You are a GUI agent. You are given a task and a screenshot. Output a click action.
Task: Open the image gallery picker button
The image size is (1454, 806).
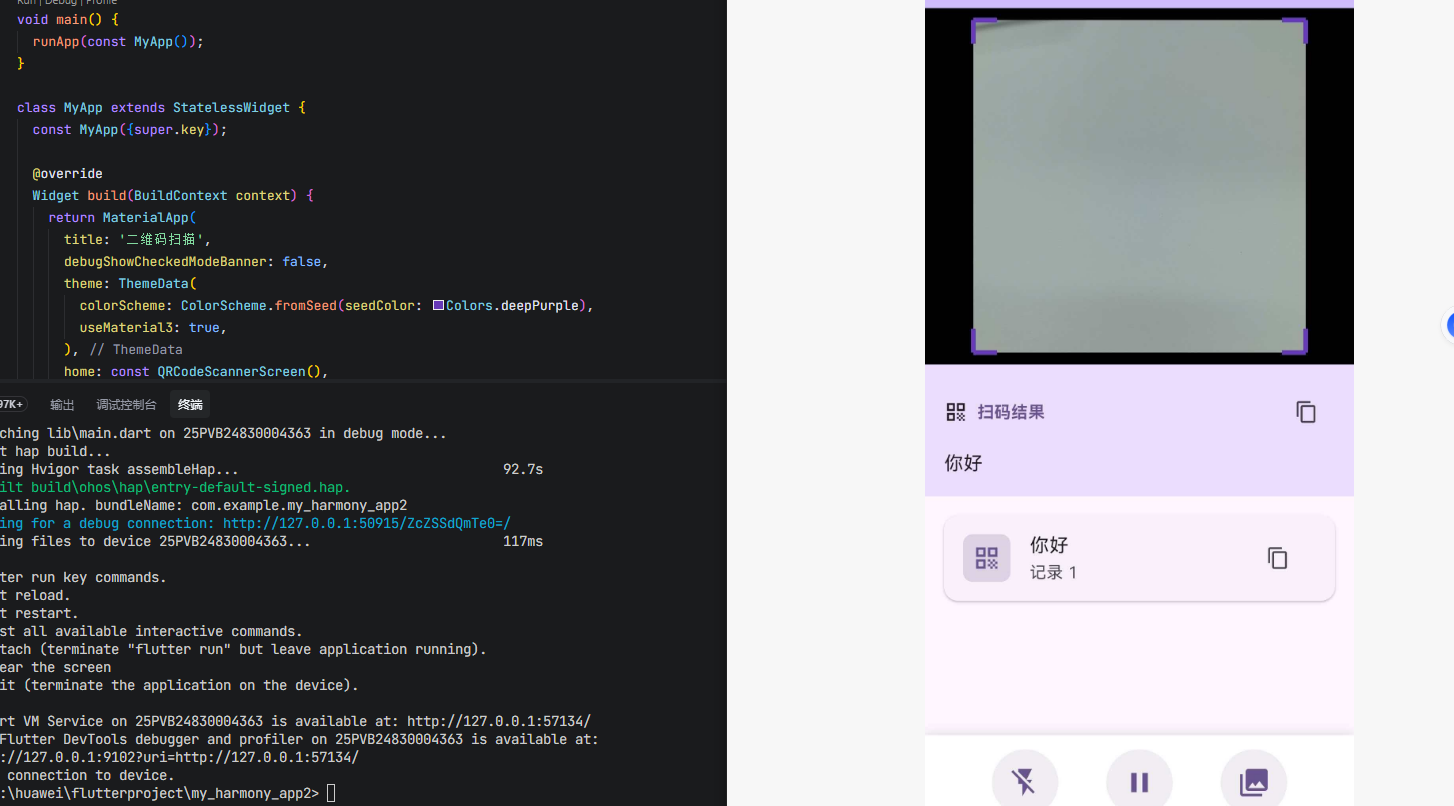tap(1254, 782)
